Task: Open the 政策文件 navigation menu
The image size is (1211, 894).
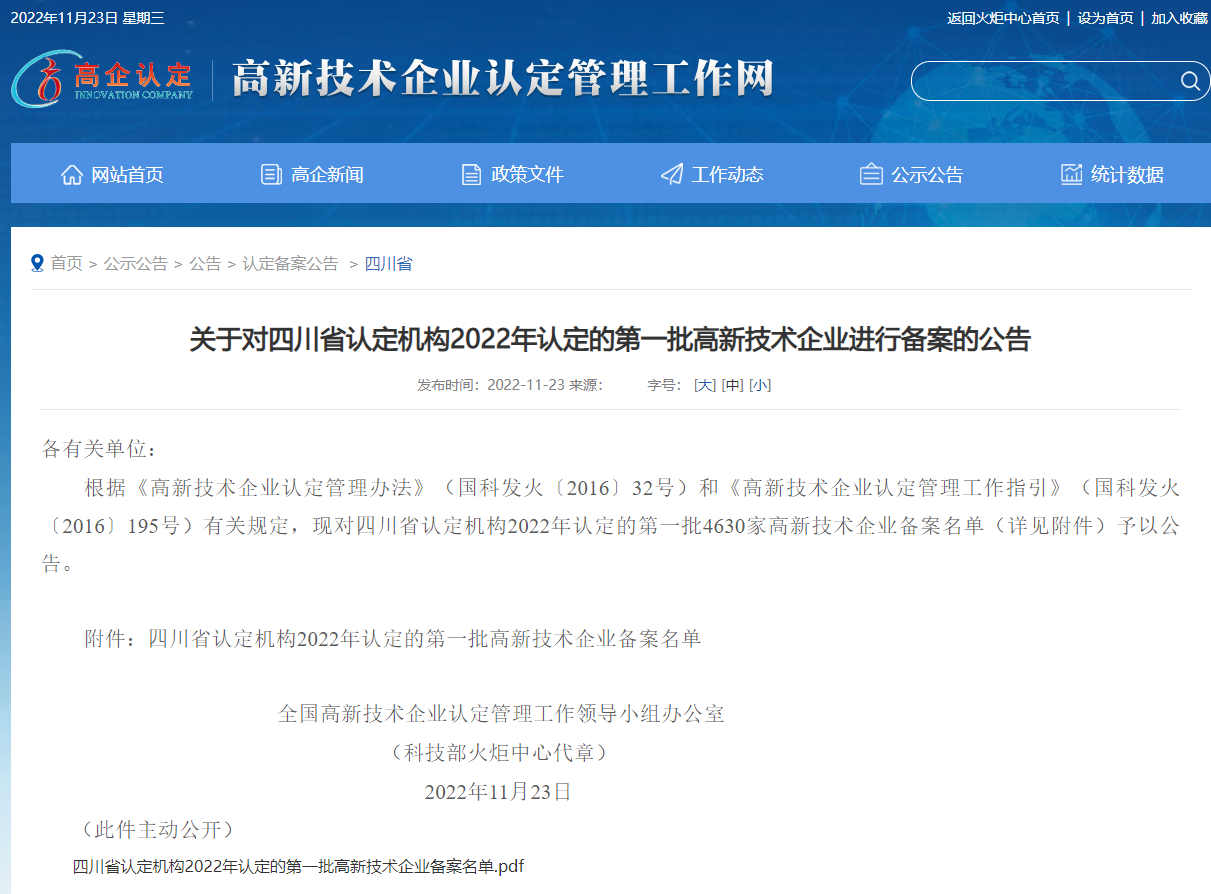Action: point(527,175)
